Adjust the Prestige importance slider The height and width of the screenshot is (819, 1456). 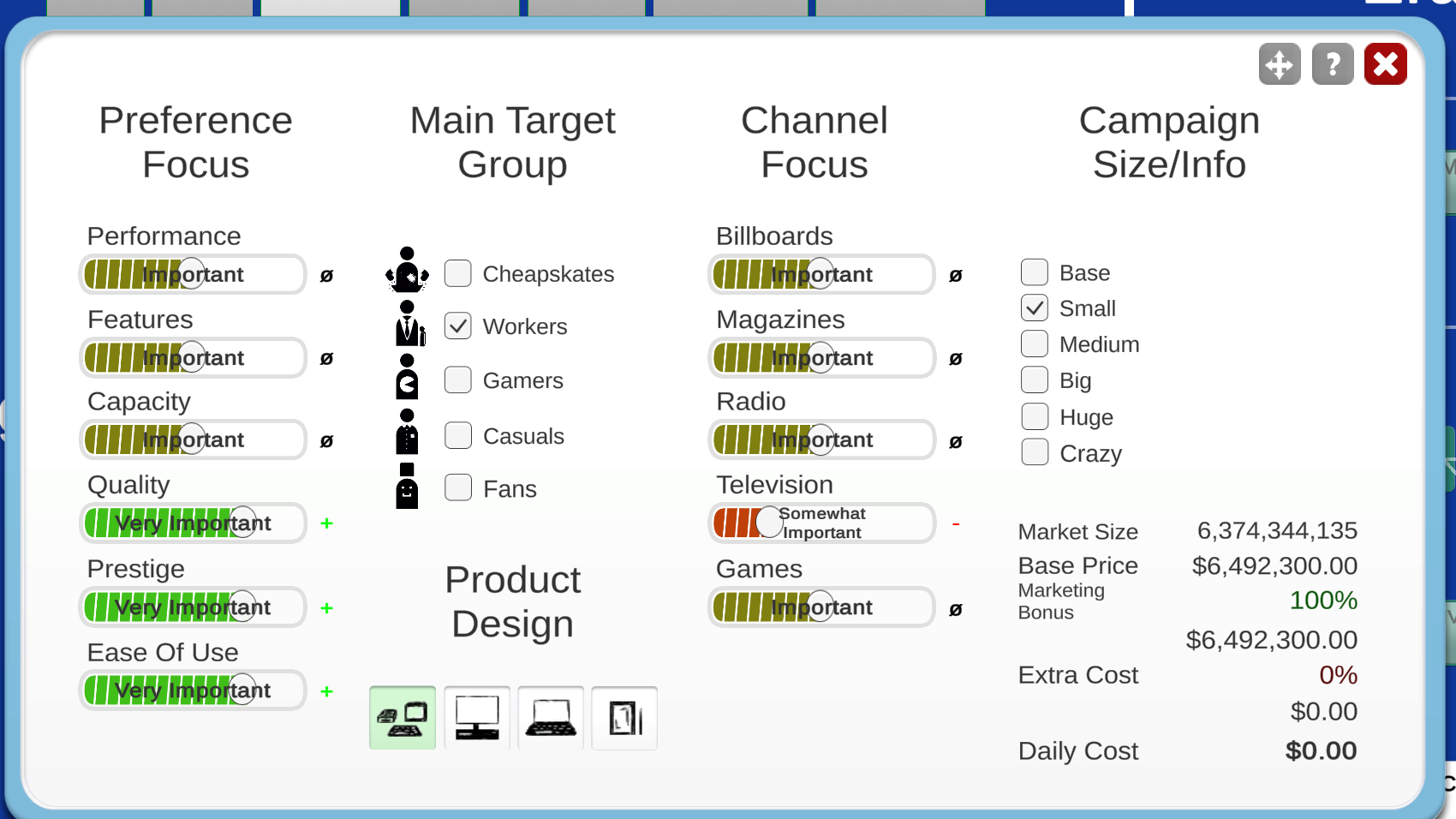[193, 607]
